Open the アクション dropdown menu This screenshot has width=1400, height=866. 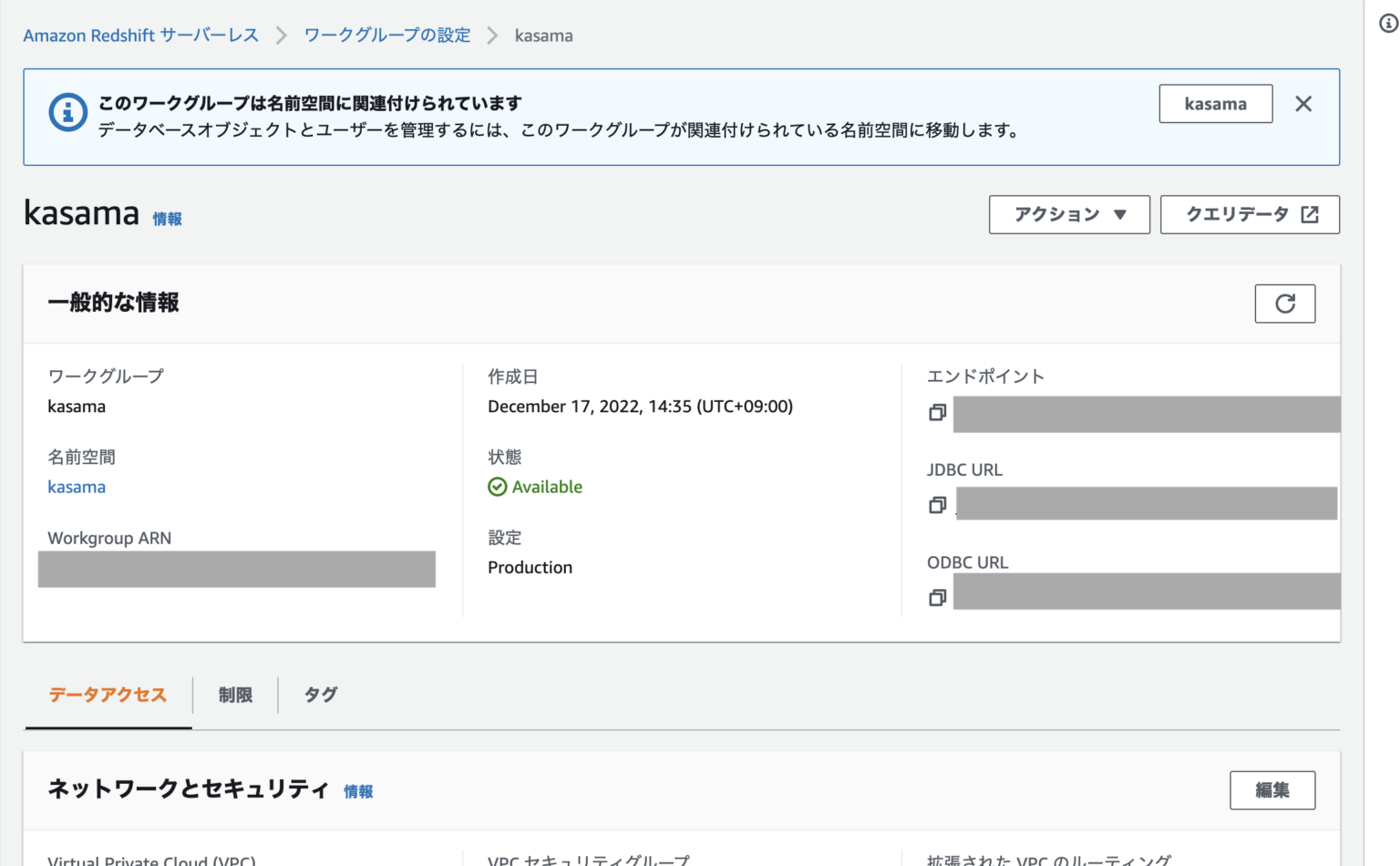click(1069, 214)
